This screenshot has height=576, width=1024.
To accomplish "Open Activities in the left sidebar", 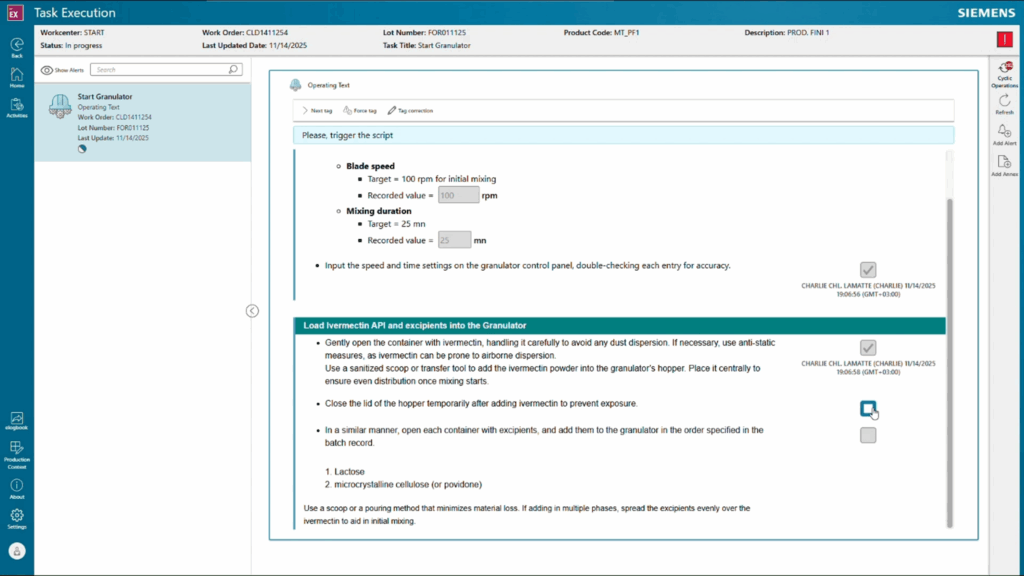I will tap(17, 106).
